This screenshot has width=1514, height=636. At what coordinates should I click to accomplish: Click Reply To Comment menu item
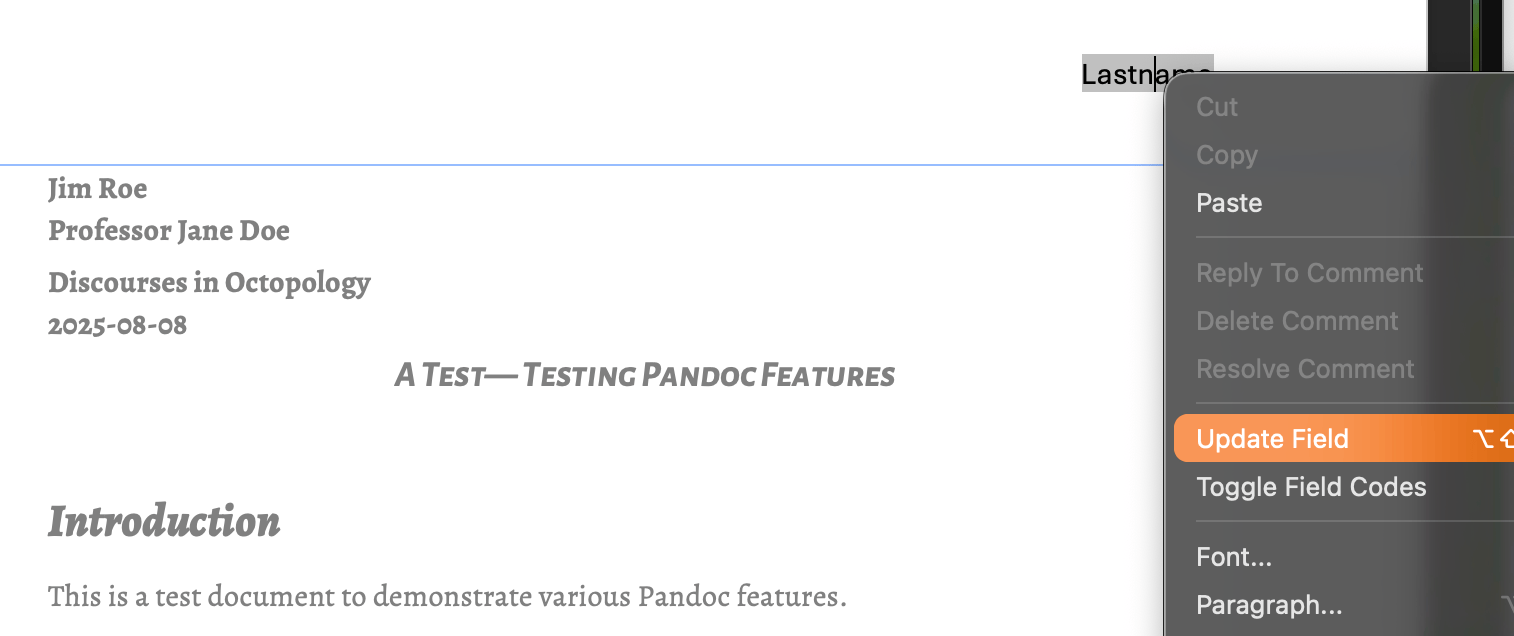[1309, 273]
